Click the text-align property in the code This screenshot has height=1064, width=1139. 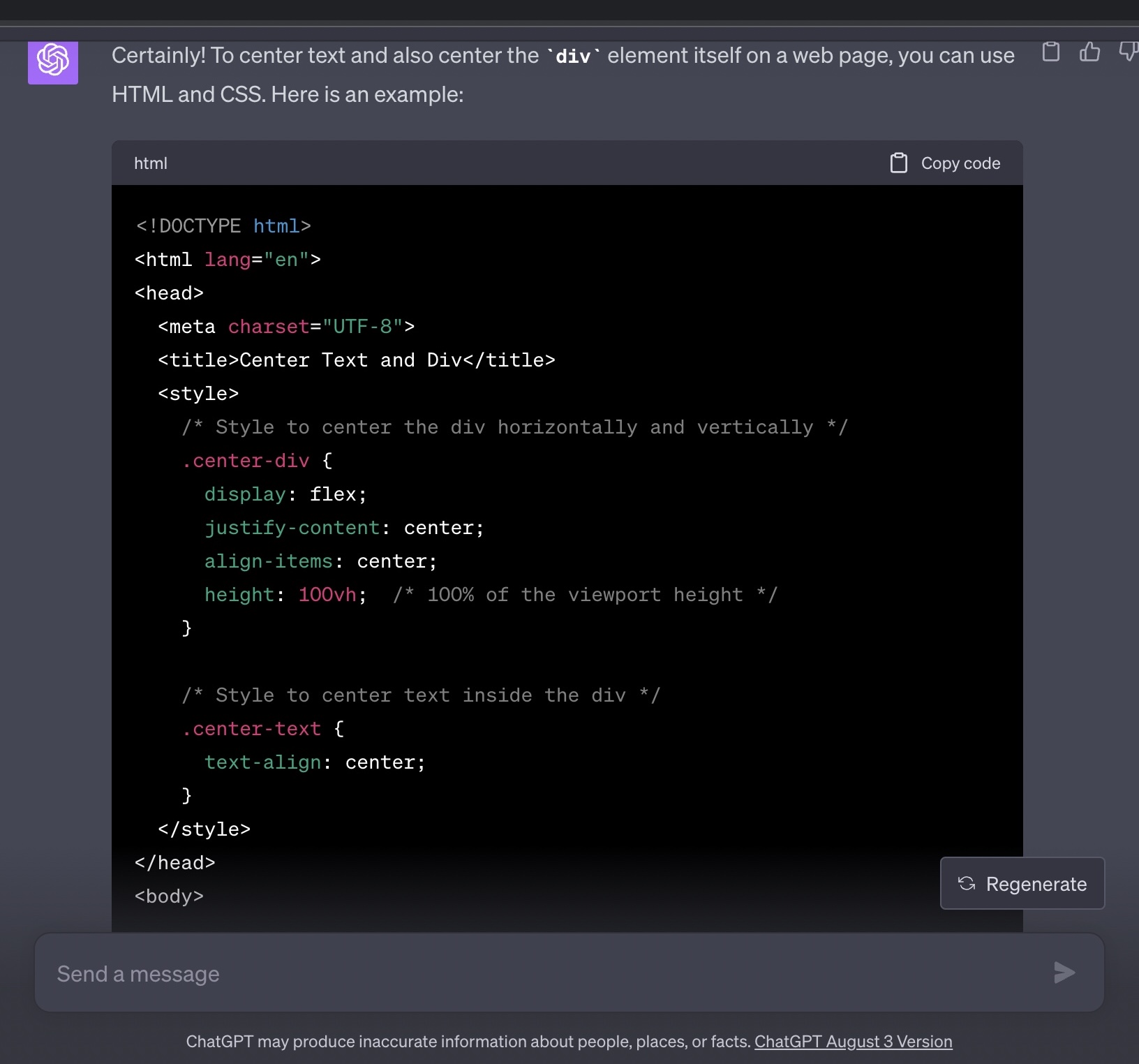[x=263, y=762]
